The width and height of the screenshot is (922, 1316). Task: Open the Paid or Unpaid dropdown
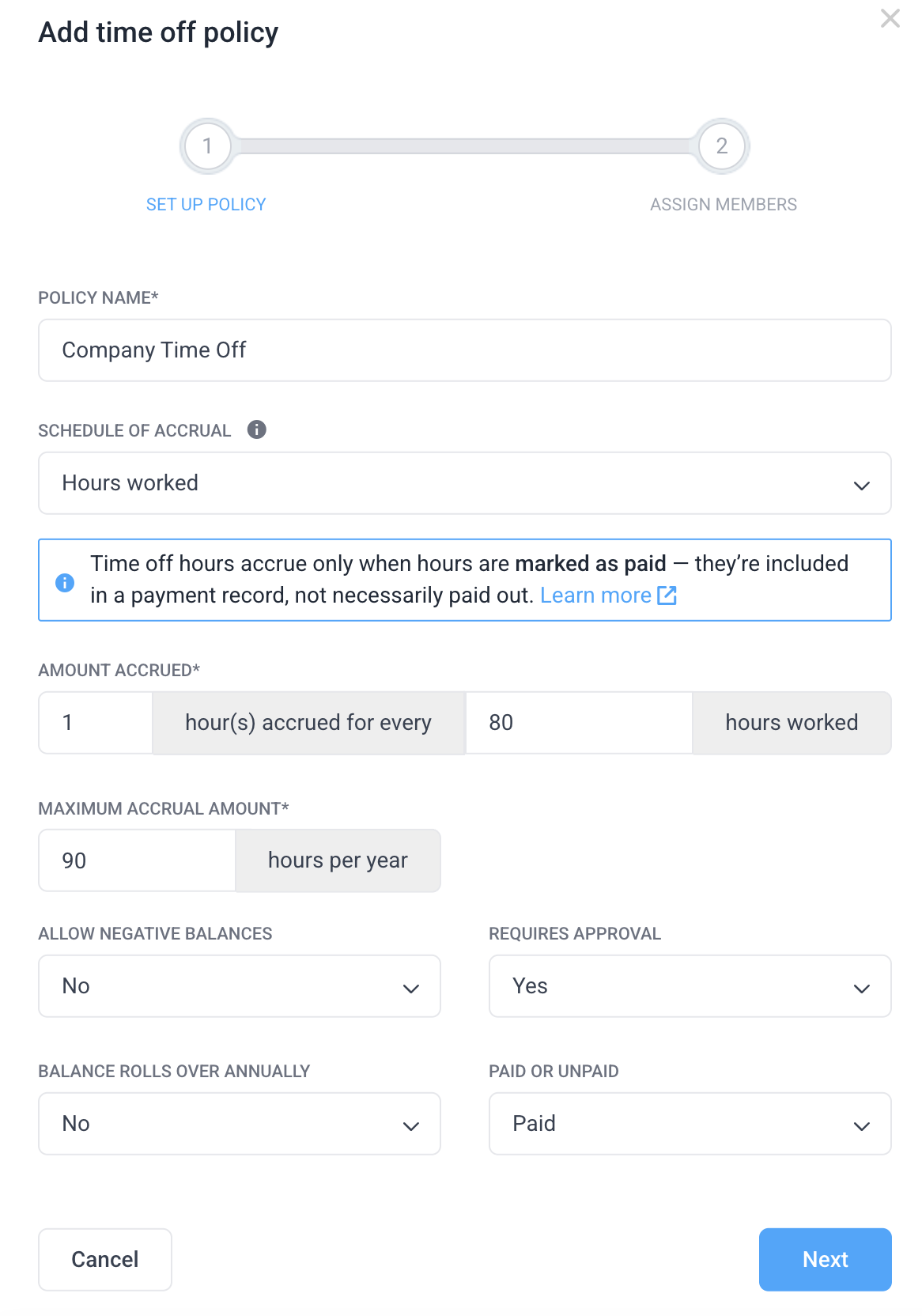(x=690, y=1124)
